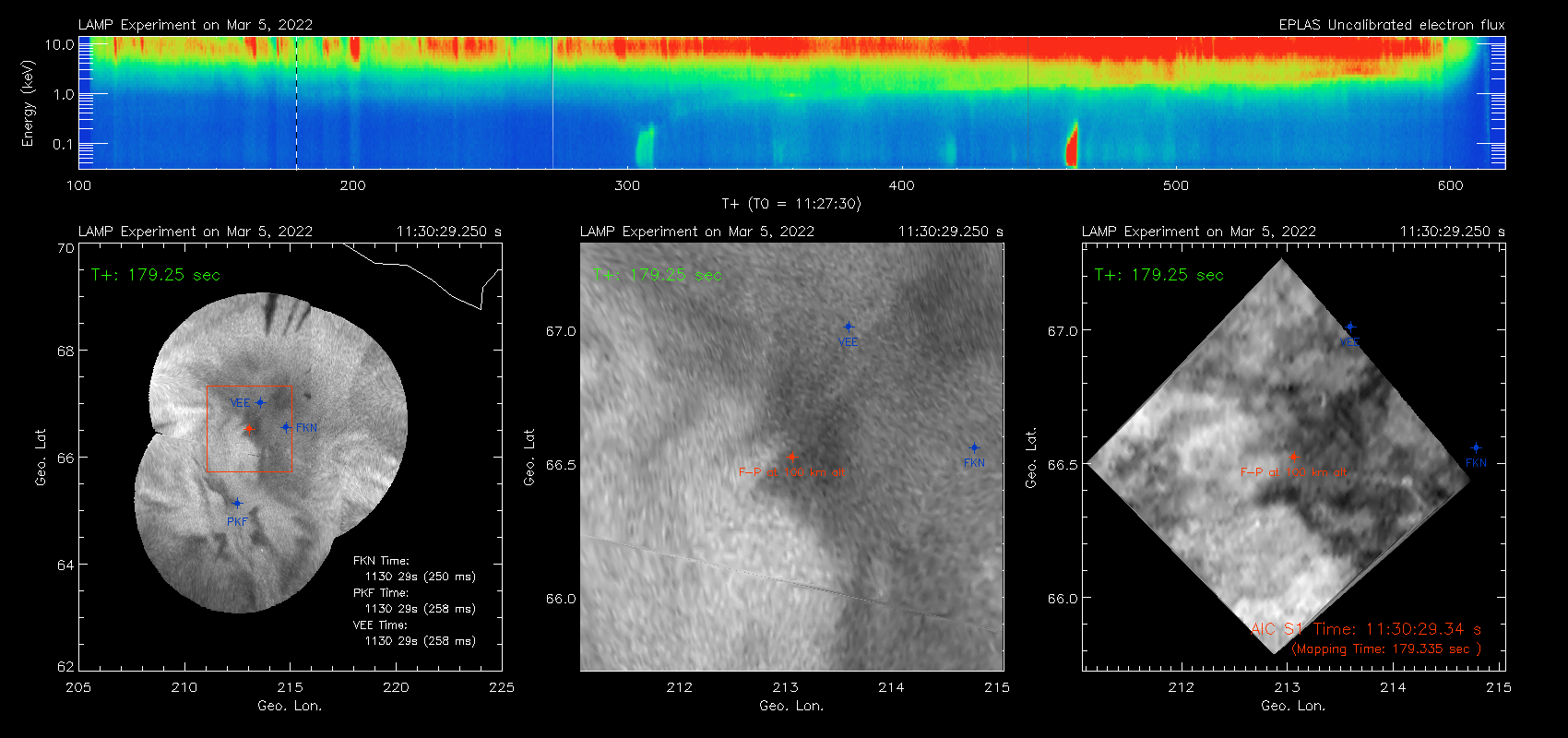The image size is (1568, 738).
Task: Click the VEE station star in overview map
Action: click(261, 402)
